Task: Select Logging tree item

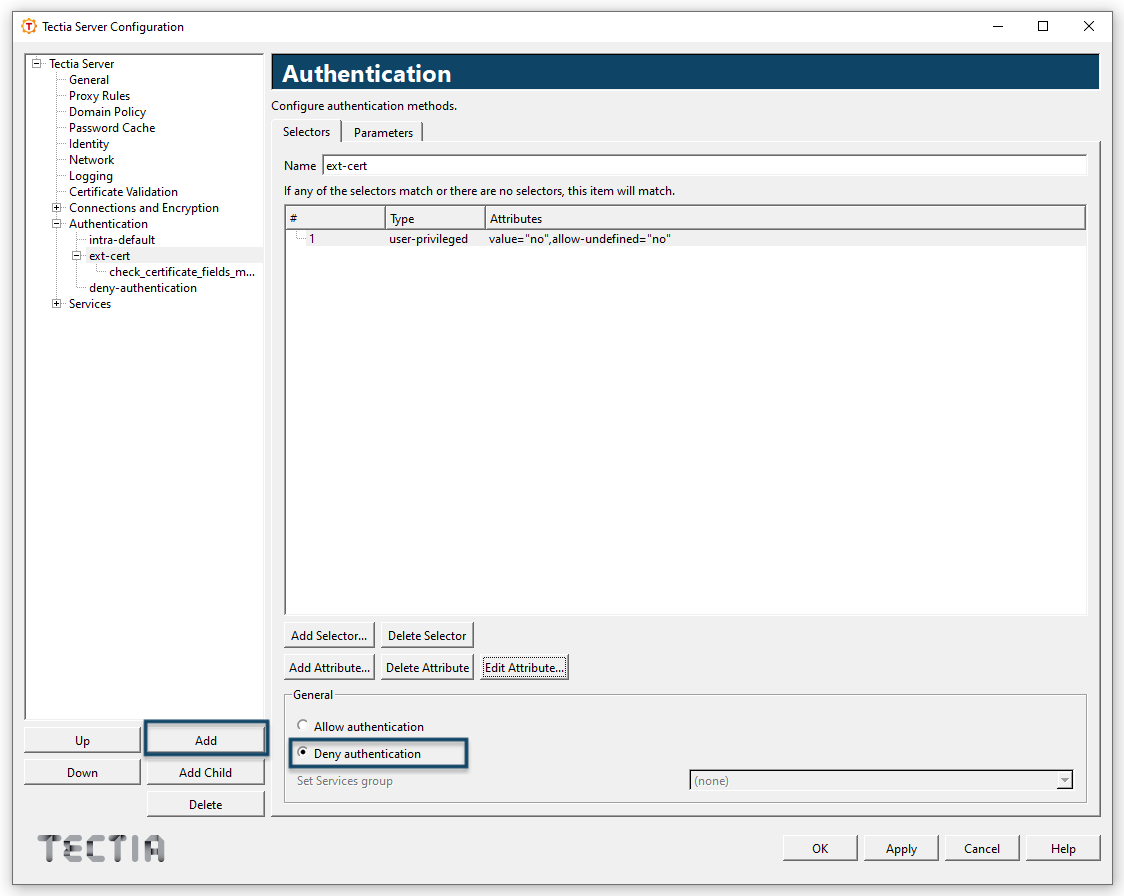Action: tap(91, 176)
